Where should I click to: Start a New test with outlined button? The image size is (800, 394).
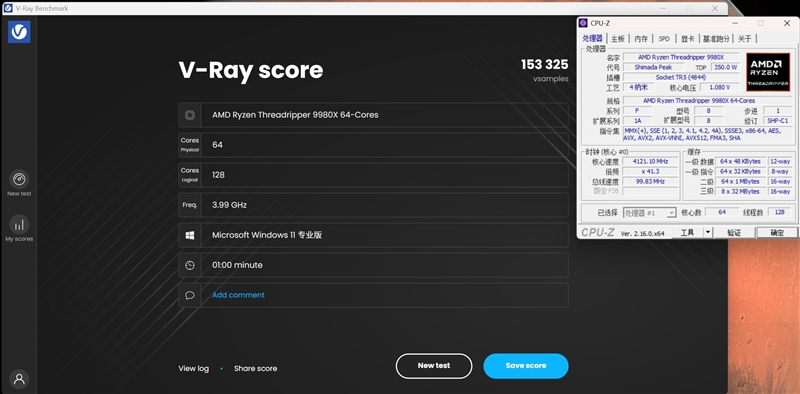(x=434, y=366)
